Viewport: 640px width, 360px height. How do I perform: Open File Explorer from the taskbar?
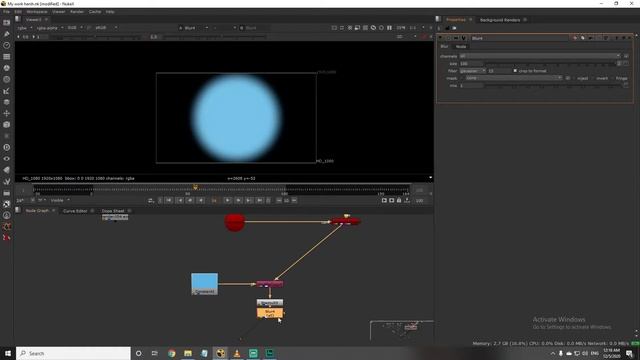point(188,353)
